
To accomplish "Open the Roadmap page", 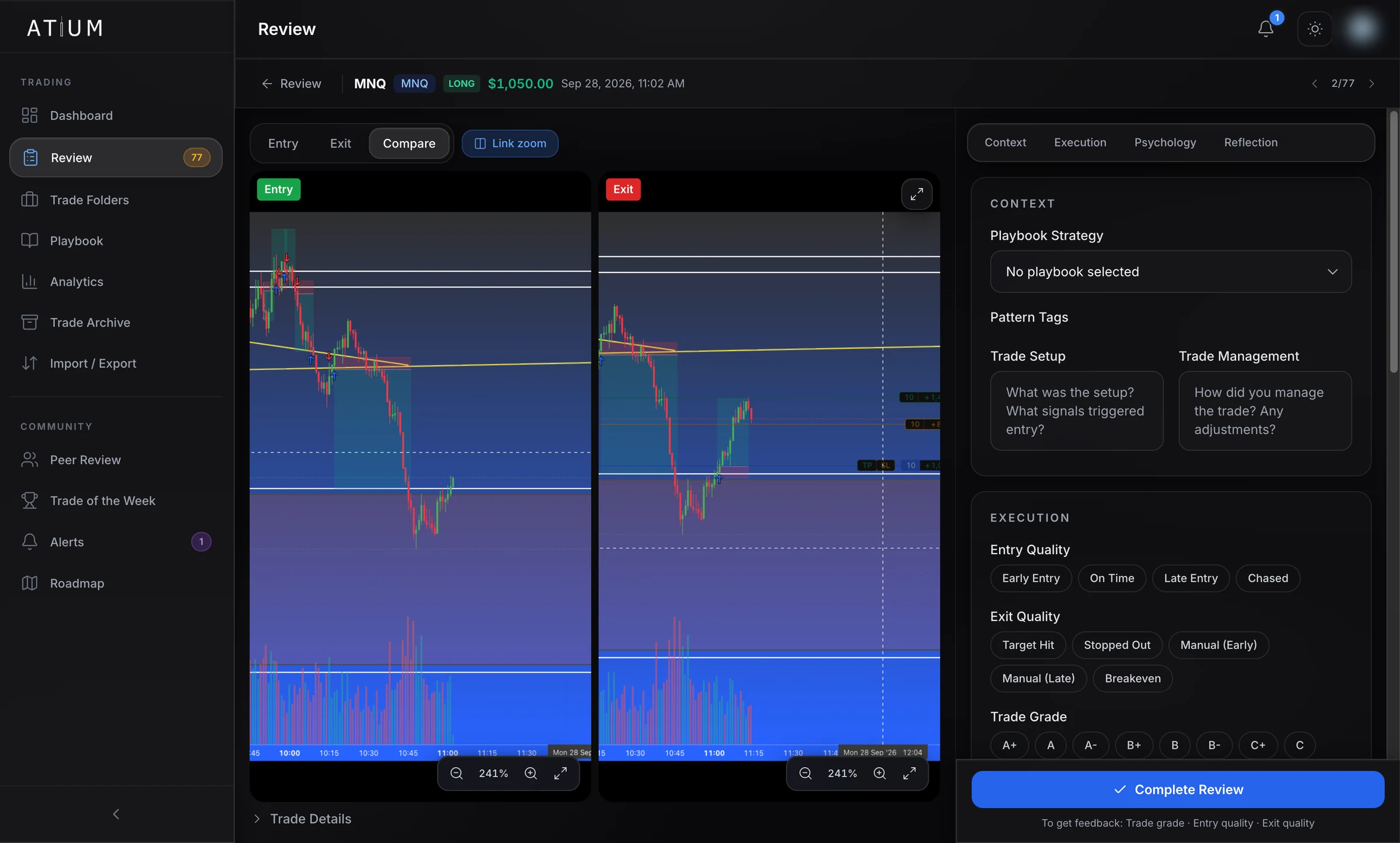I will pyautogui.click(x=116, y=583).
